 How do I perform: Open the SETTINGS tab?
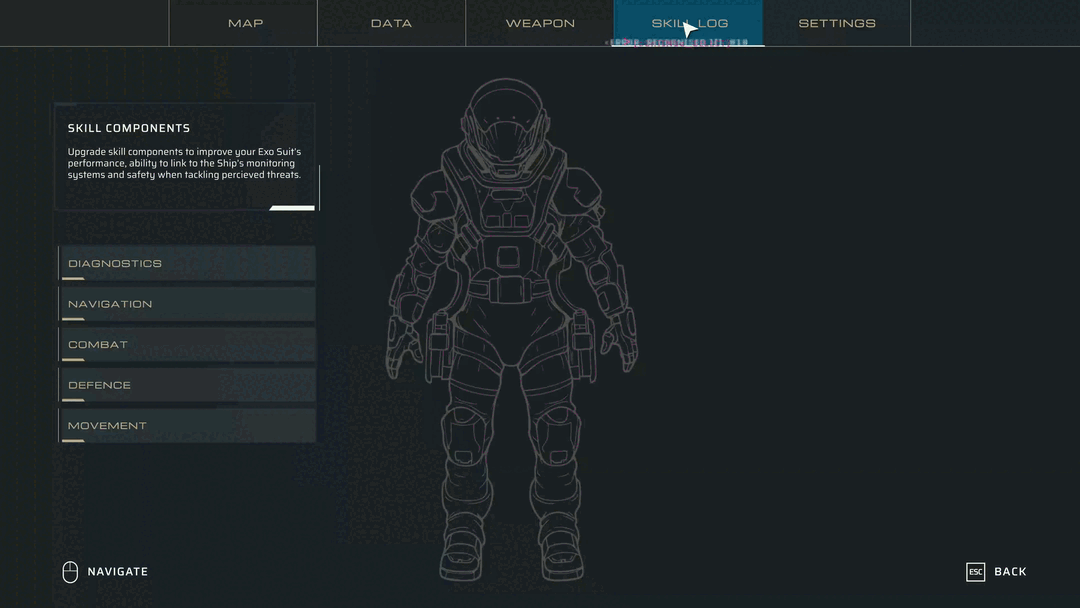click(x=836, y=22)
